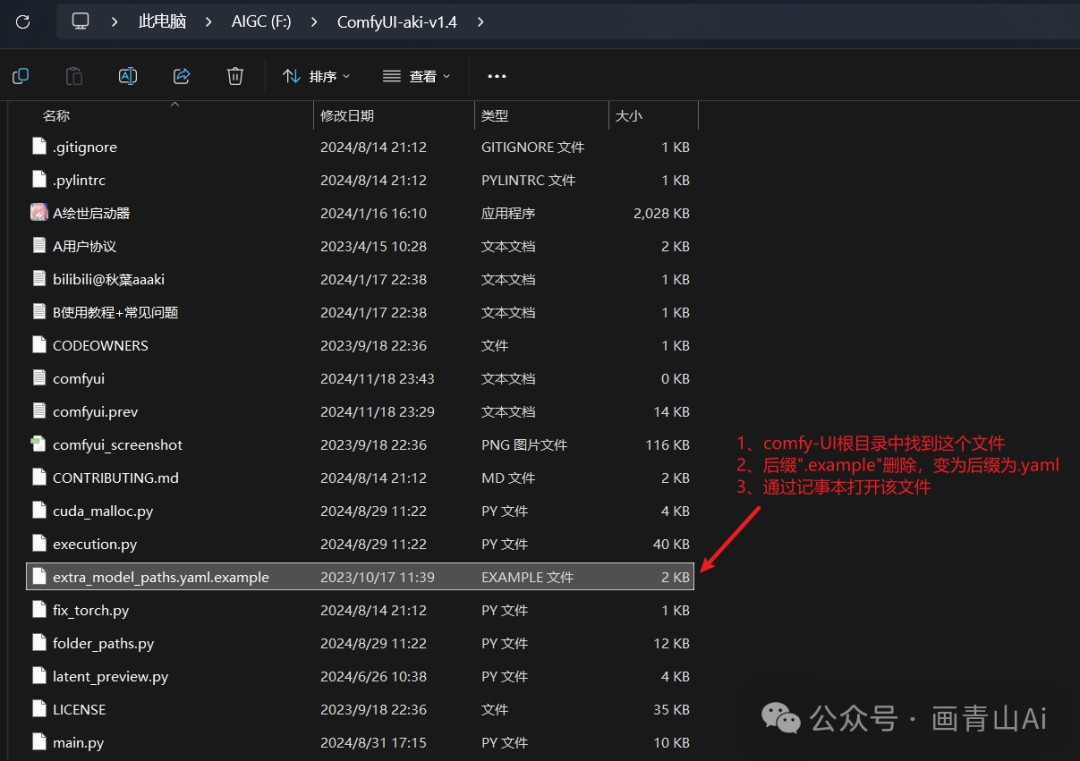
Task: Select the file name main.py
Action: pyautogui.click(x=78, y=742)
